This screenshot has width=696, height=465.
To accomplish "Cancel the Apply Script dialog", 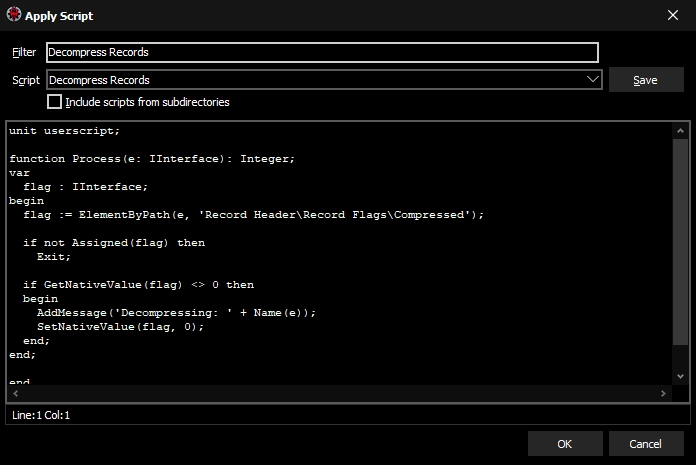I will pos(645,444).
